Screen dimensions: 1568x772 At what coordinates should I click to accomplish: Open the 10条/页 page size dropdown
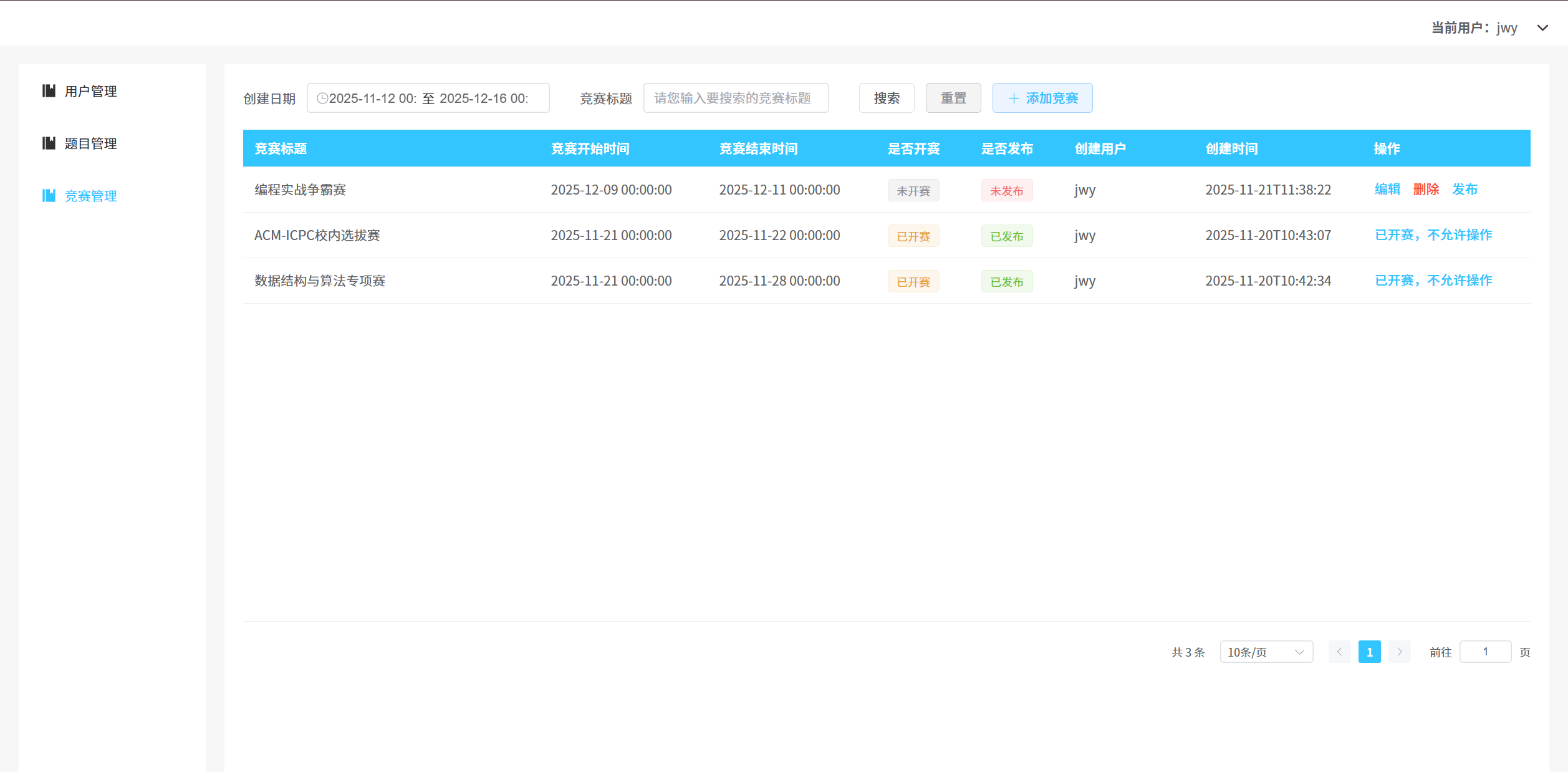1266,652
